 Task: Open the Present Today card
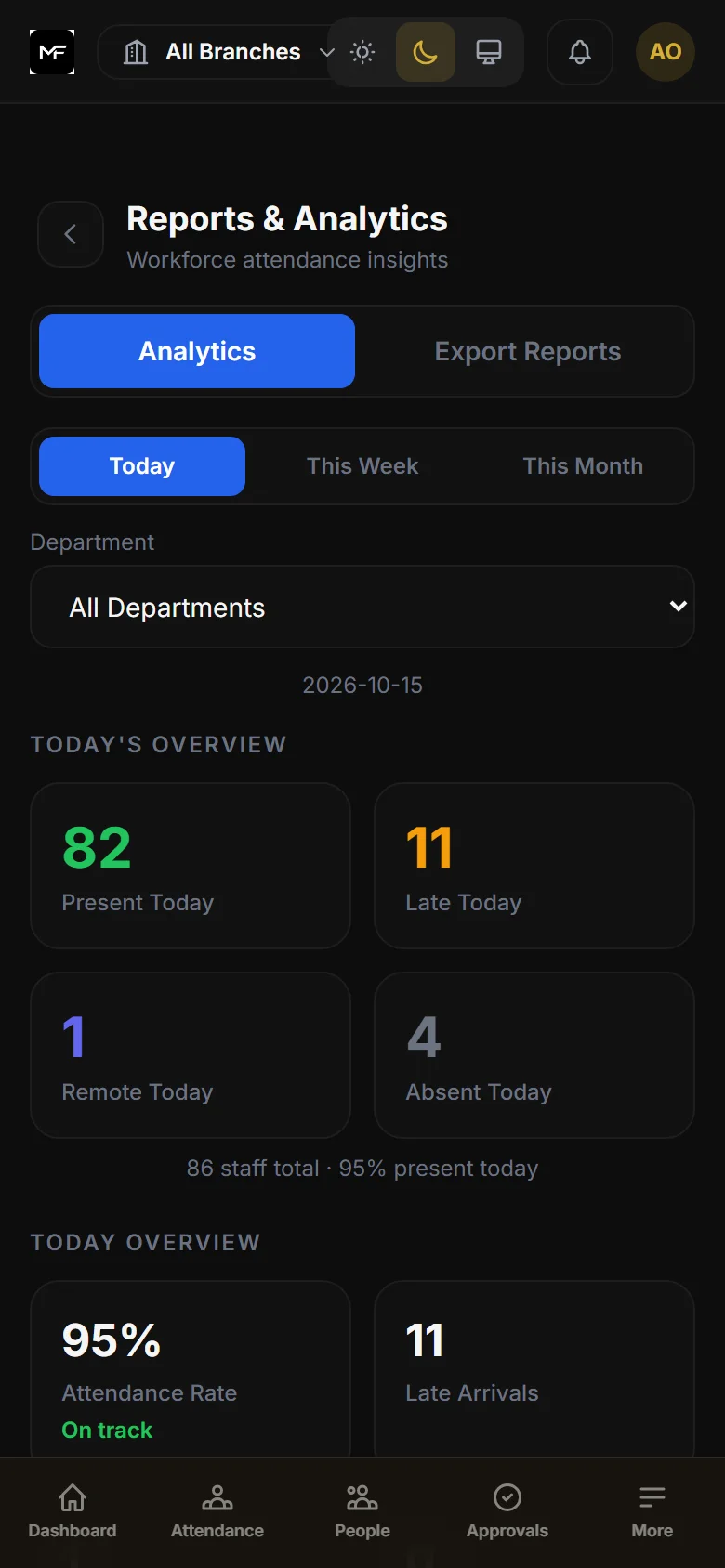191,866
